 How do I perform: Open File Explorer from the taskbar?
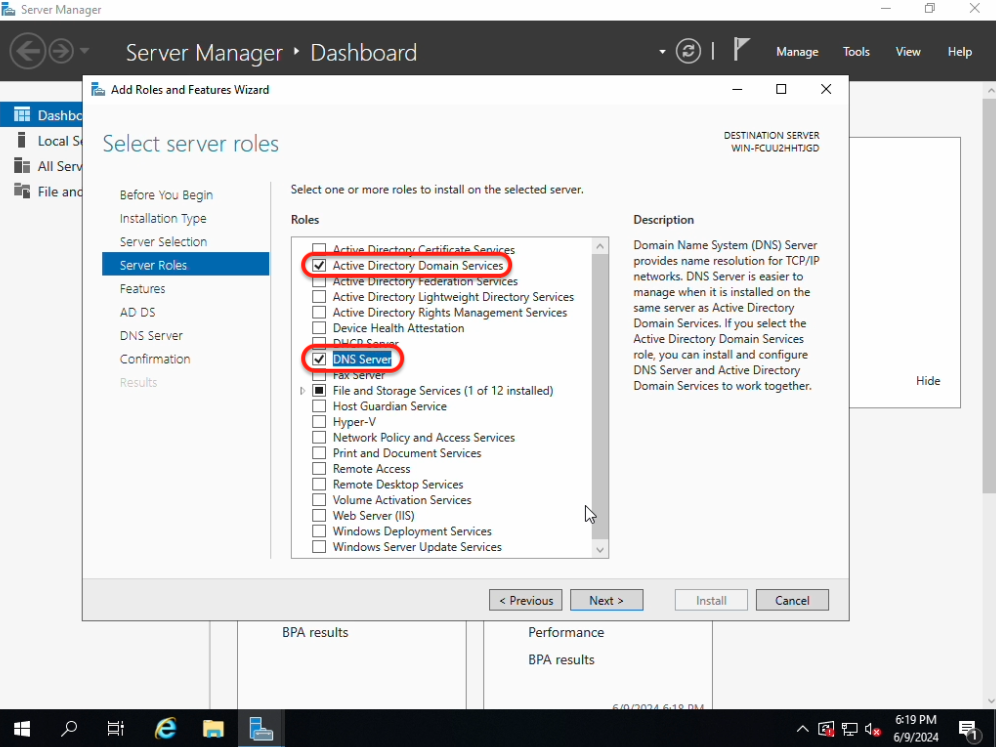(213, 728)
